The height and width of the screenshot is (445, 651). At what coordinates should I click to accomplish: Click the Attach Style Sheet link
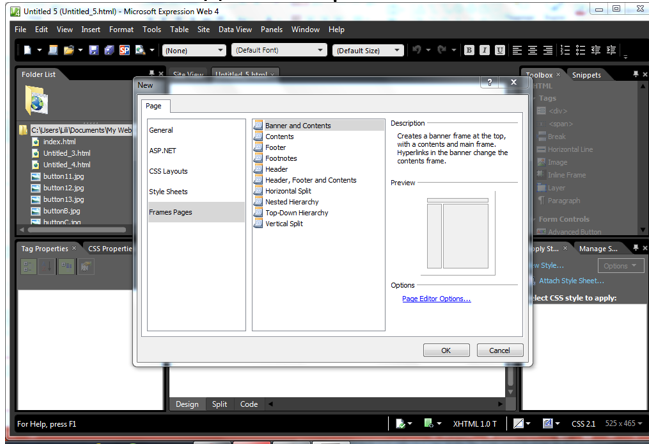point(571,281)
